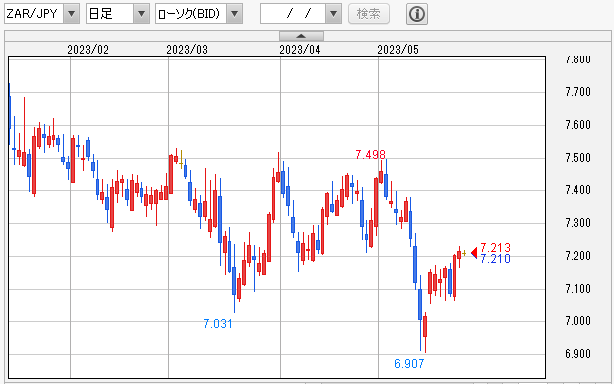Click the 検索 search button
The image size is (614, 384).
pos(369,14)
